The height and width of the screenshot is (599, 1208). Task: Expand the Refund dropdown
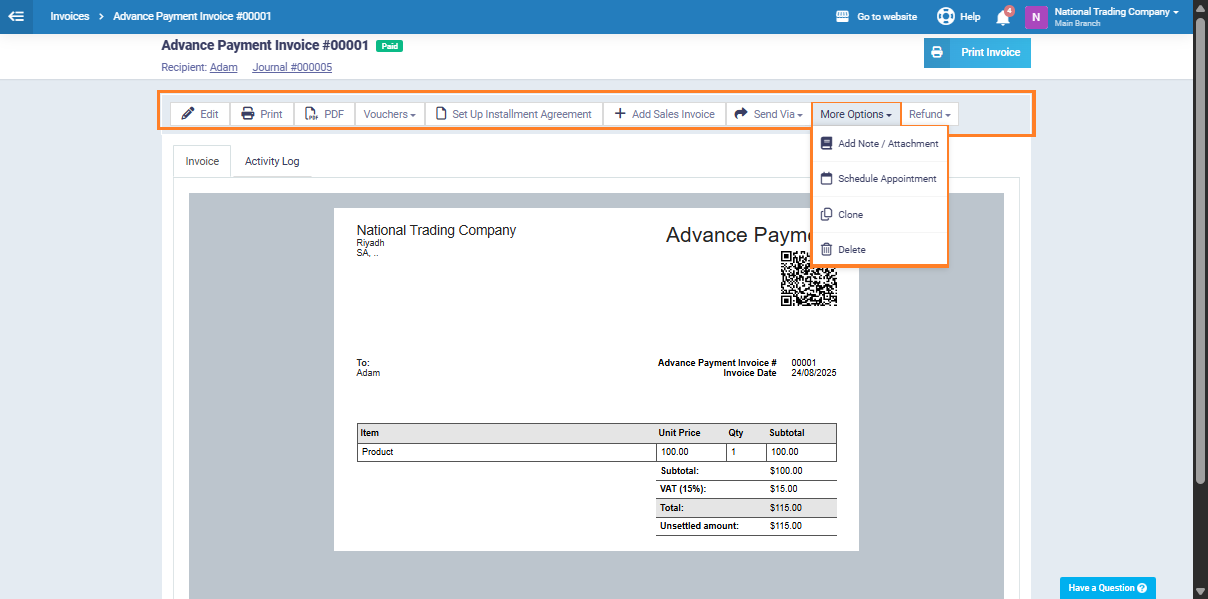coord(930,114)
